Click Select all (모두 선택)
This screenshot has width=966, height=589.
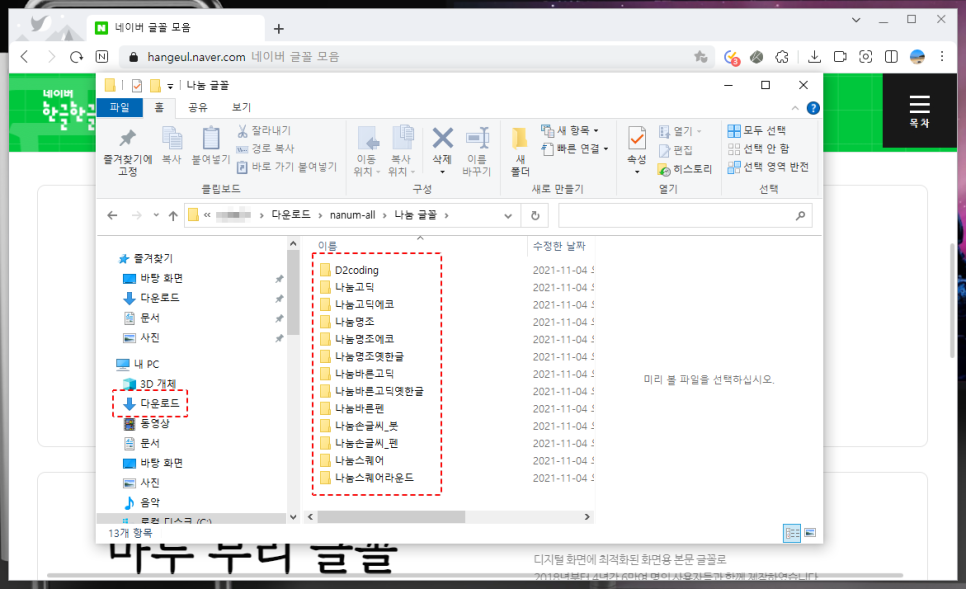757,131
